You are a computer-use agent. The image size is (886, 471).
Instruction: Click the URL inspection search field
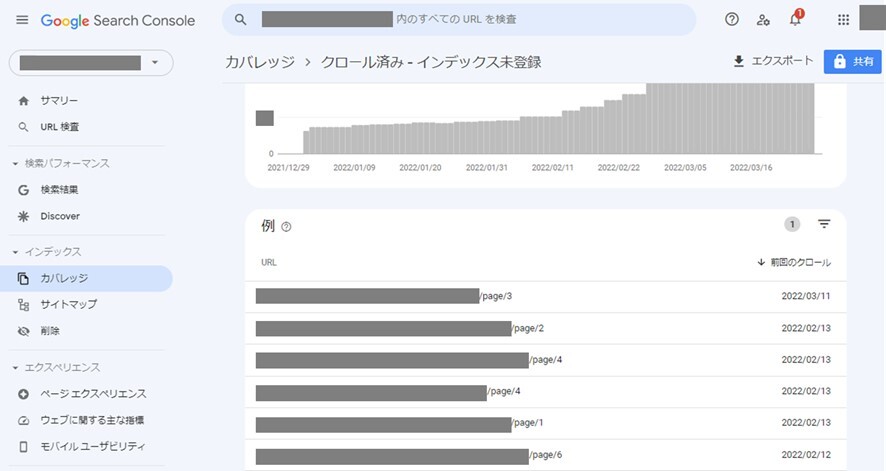pyautogui.click(x=470, y=20)
